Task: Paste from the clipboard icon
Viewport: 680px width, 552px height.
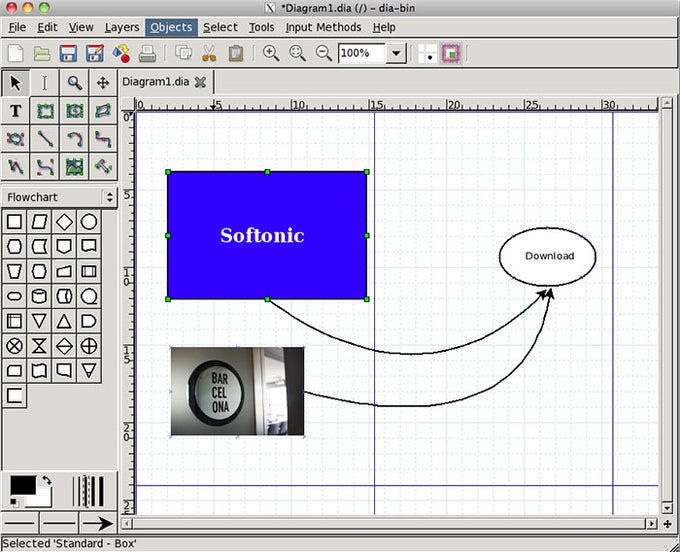Action: (235, 53)
